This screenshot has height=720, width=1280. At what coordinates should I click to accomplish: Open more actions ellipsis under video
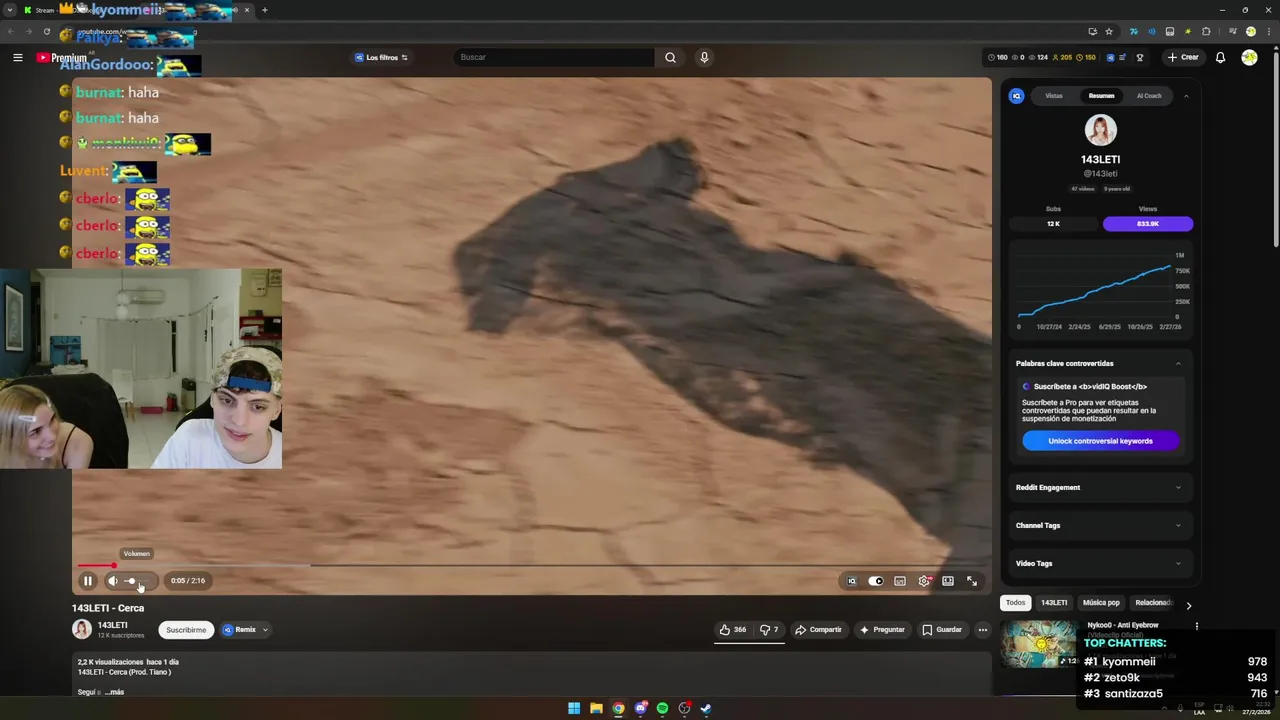pyautogui.click(x=983, y=630)
